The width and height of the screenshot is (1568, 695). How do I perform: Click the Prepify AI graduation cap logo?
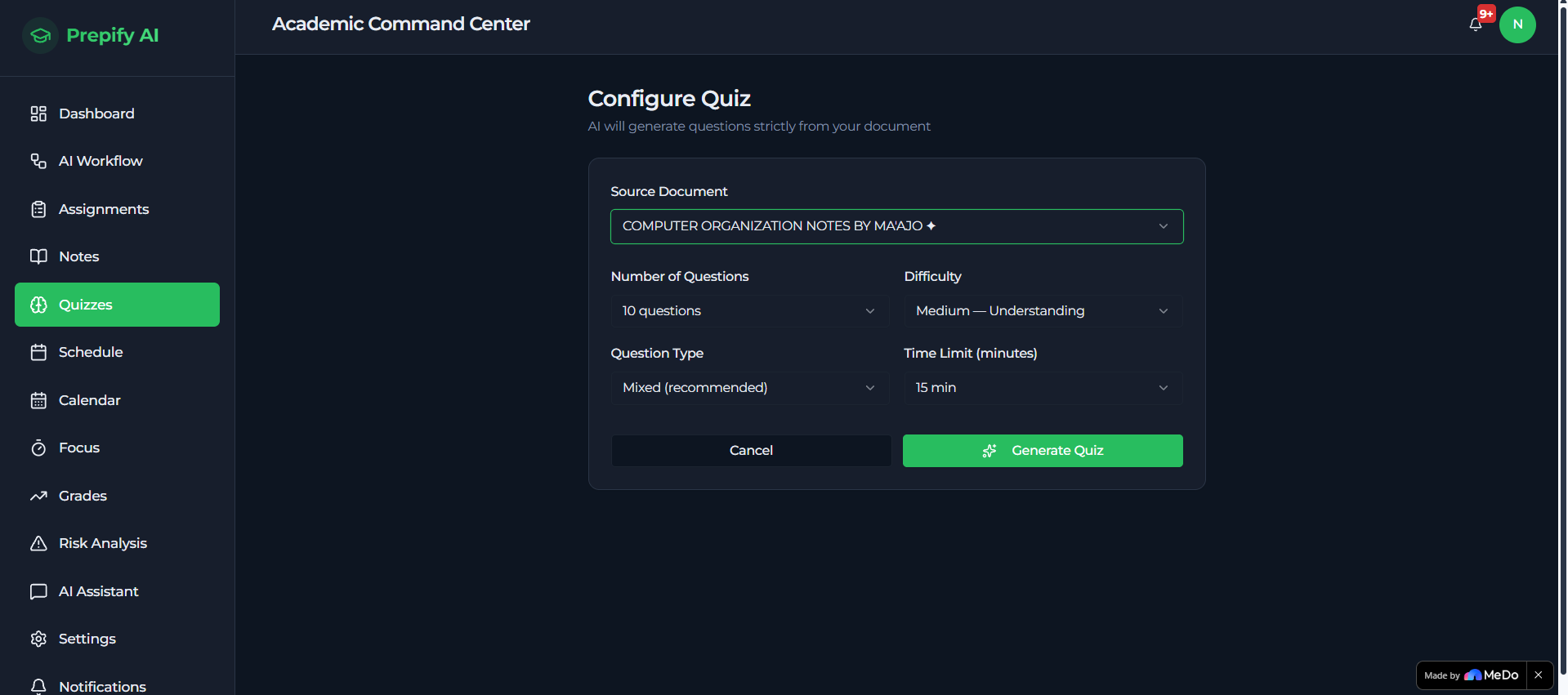pyautogui.click(x=40, y=35)
